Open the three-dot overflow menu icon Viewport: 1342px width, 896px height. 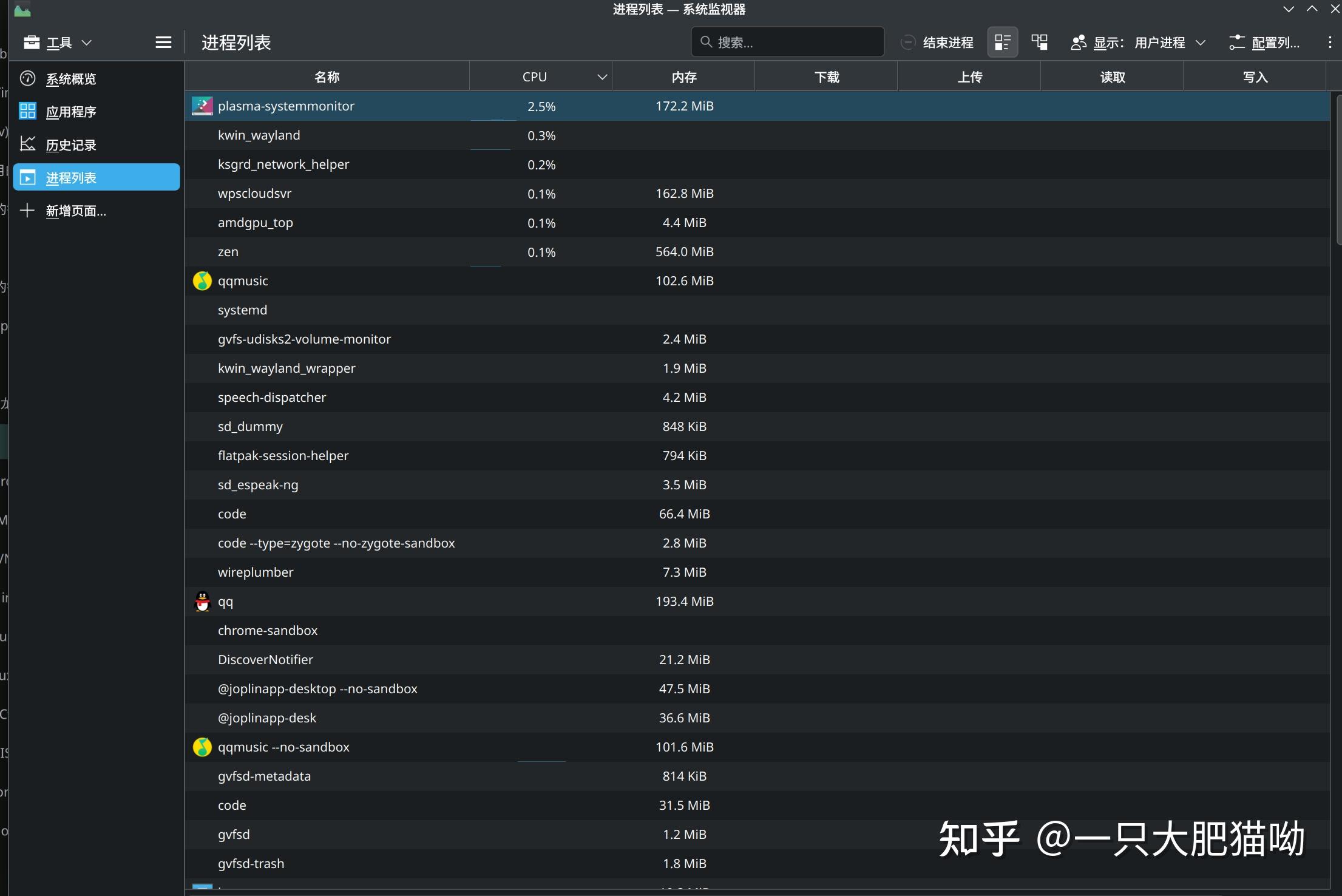[1329, 42]
